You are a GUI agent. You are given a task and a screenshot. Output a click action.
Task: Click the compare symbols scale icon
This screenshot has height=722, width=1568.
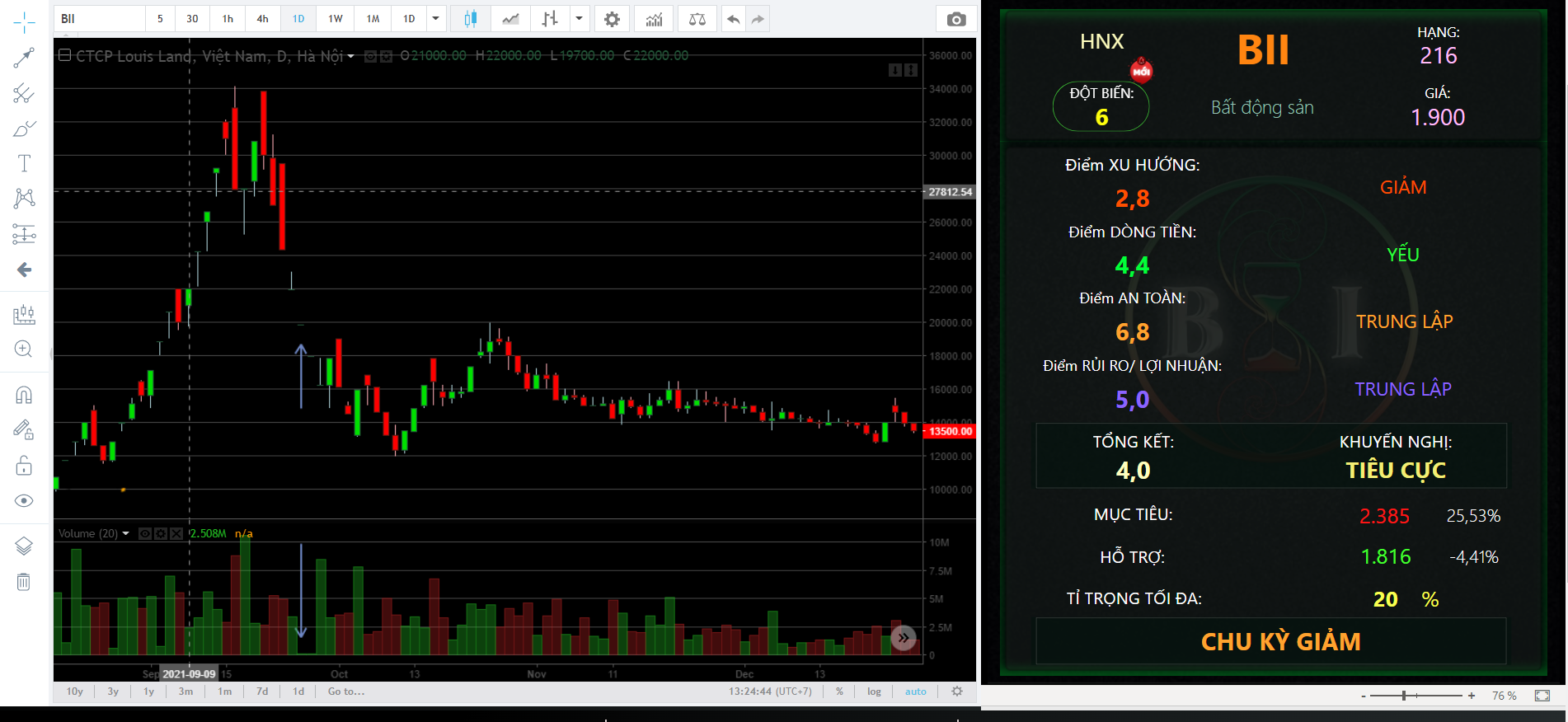coord(697,19)
